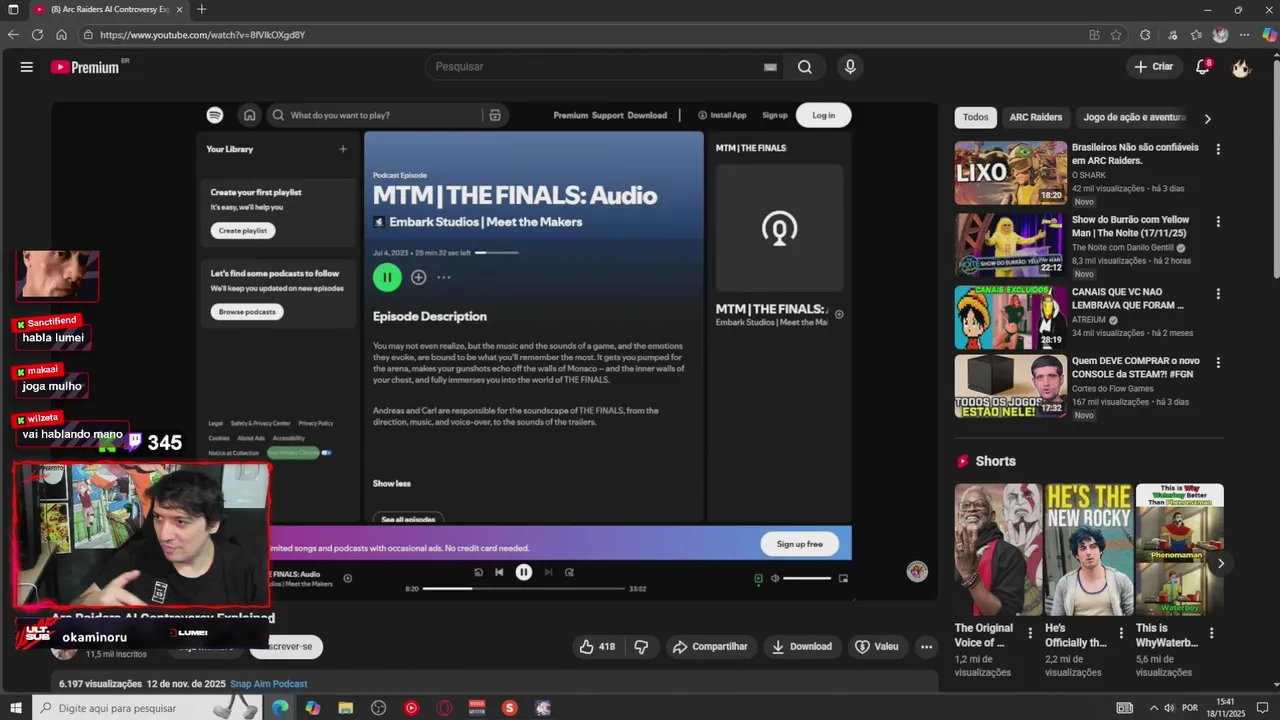
Task: Open a new browser tab
Action: pos(201,9)
